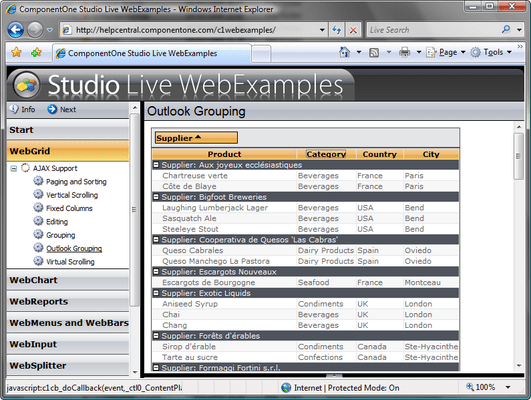The image size is (531, 400).
Task: Select the ComponentOne Studio Live WebExamples tab
Action: click(152, 53)
